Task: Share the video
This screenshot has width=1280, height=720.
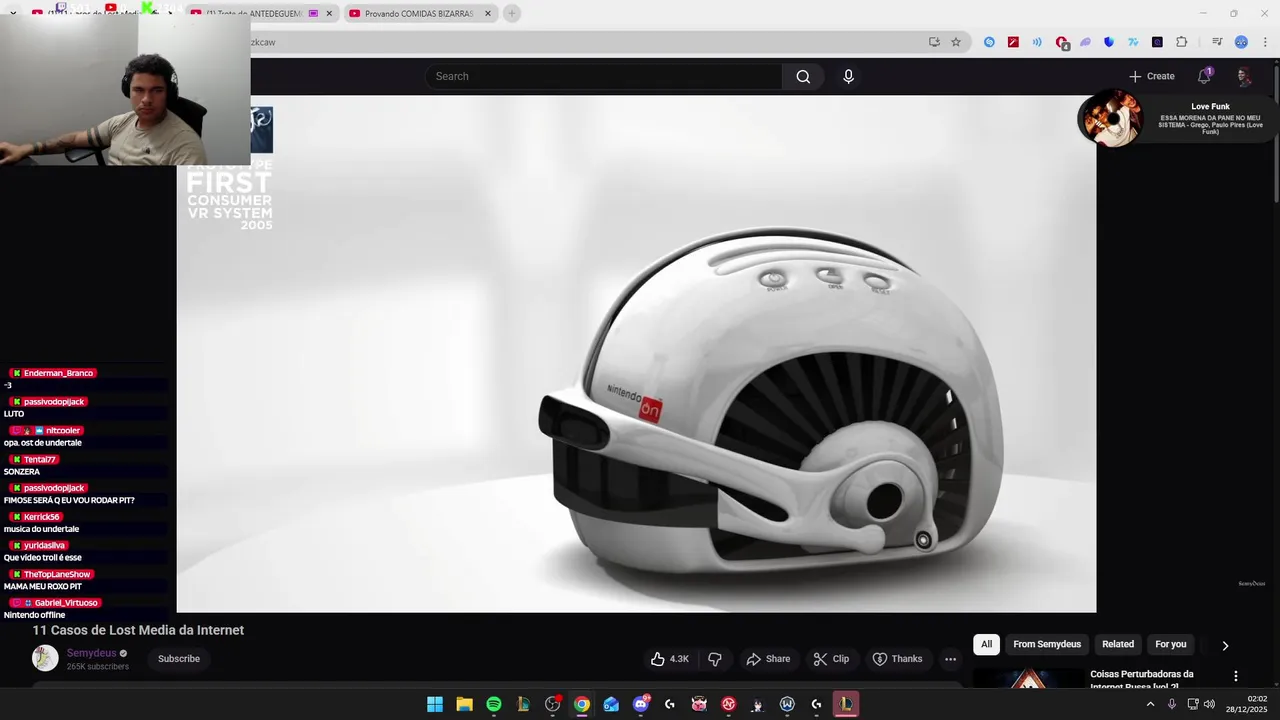Action: coord(768,659)
